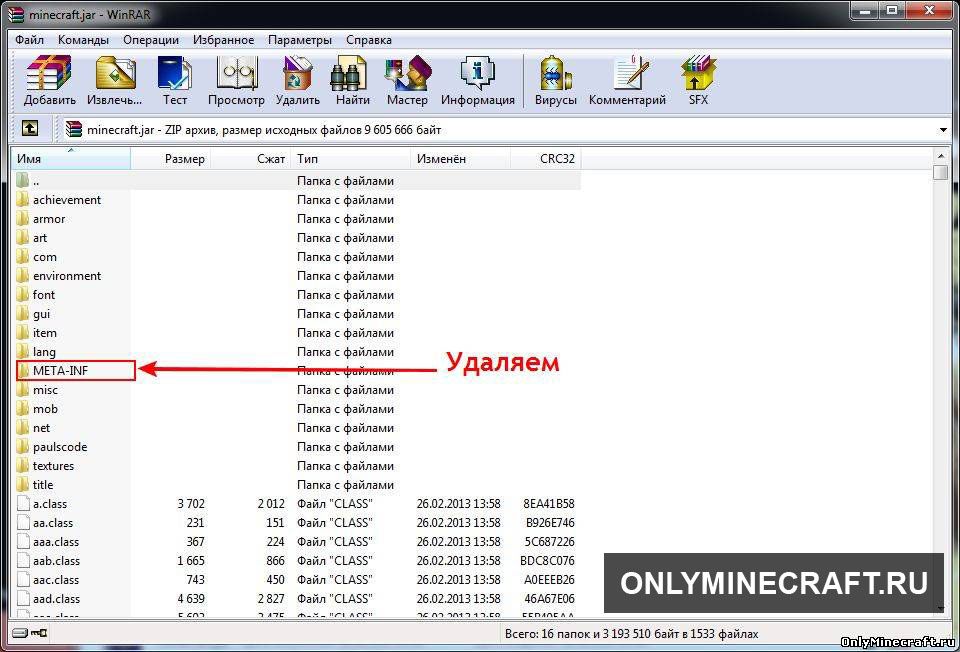Click the up one level folder button
960x652 pixels.
[x=30, y=129]
